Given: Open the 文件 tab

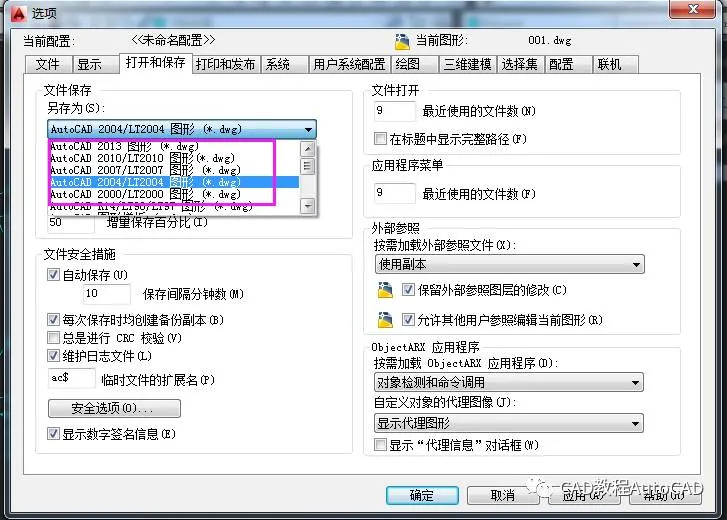Looking at the screenshot, I should tap(48, 64).
